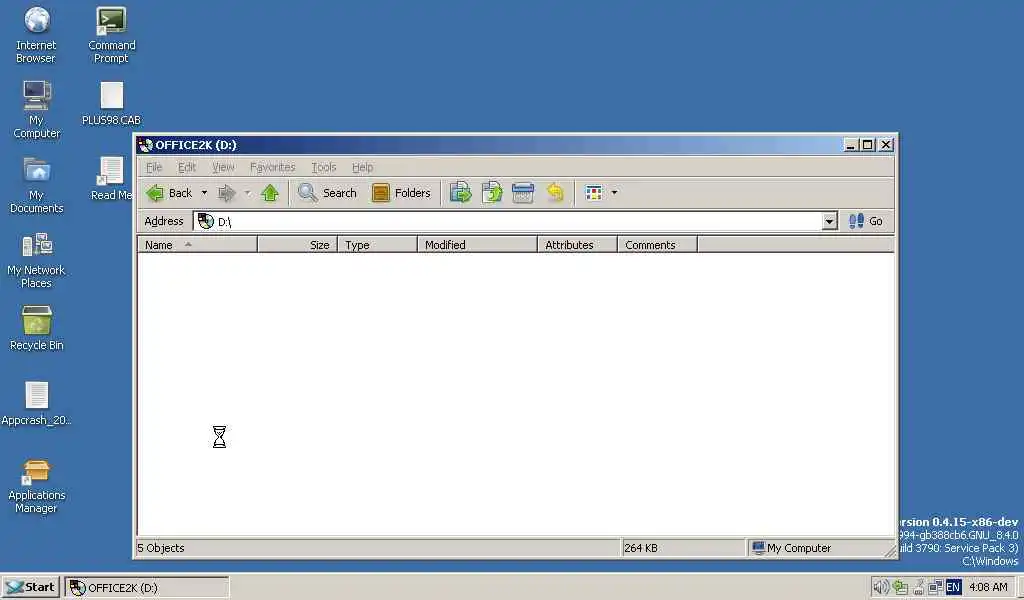Viewport: 1024px width, 600px height.
Task: Open the Start menu
Action: [x=30, y=587]
